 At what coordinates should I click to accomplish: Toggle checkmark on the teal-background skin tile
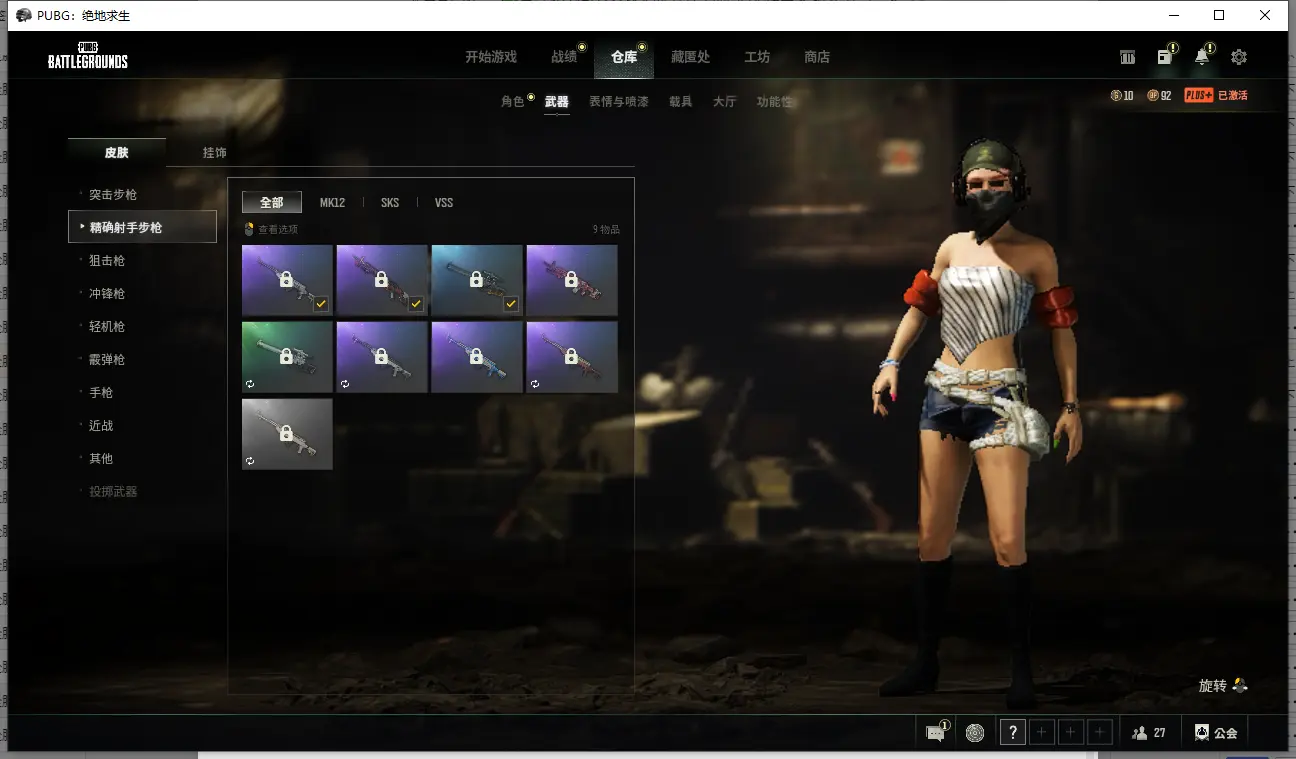(511, 304)
